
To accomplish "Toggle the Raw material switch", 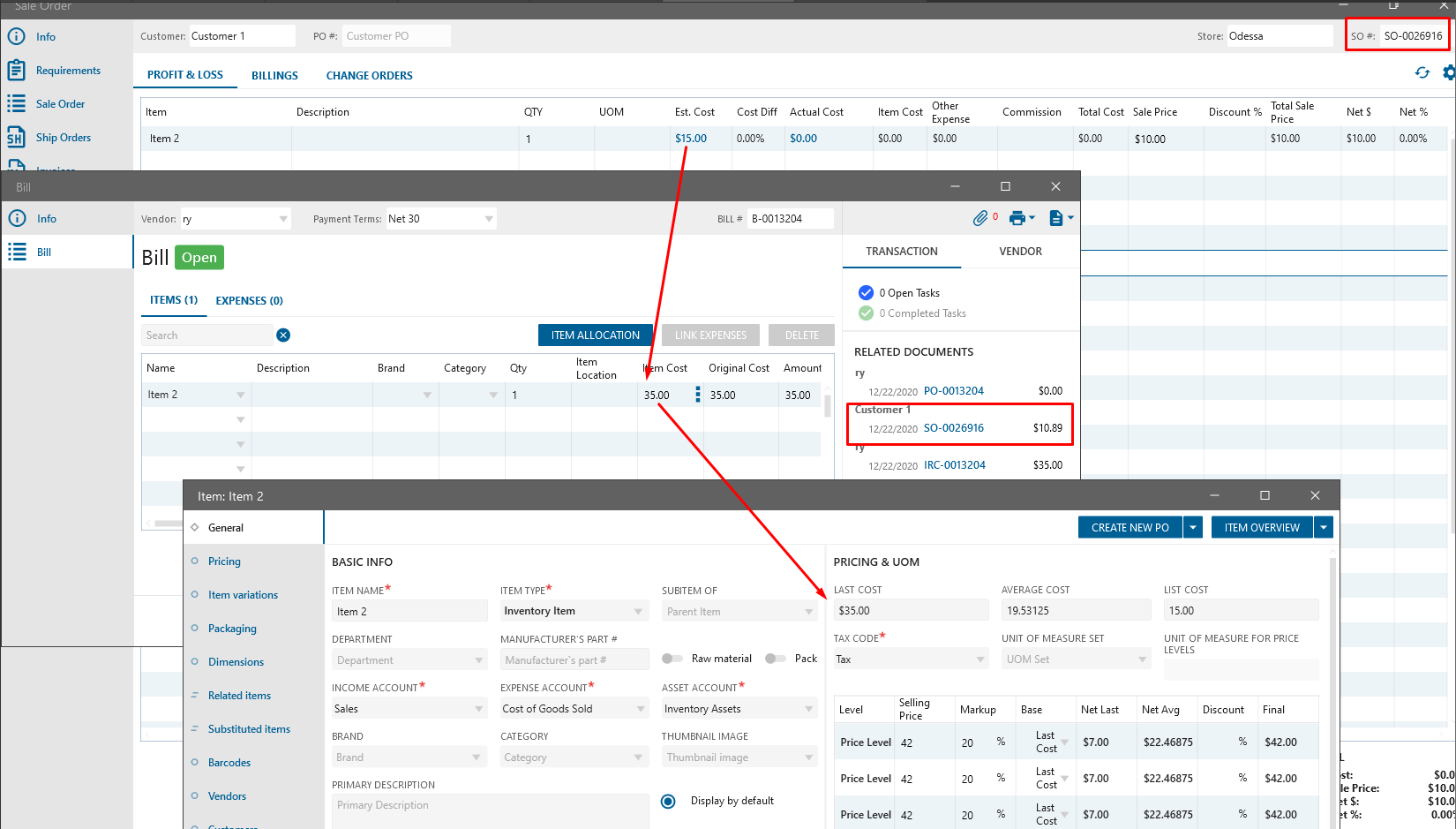I will tap(672, 659).
